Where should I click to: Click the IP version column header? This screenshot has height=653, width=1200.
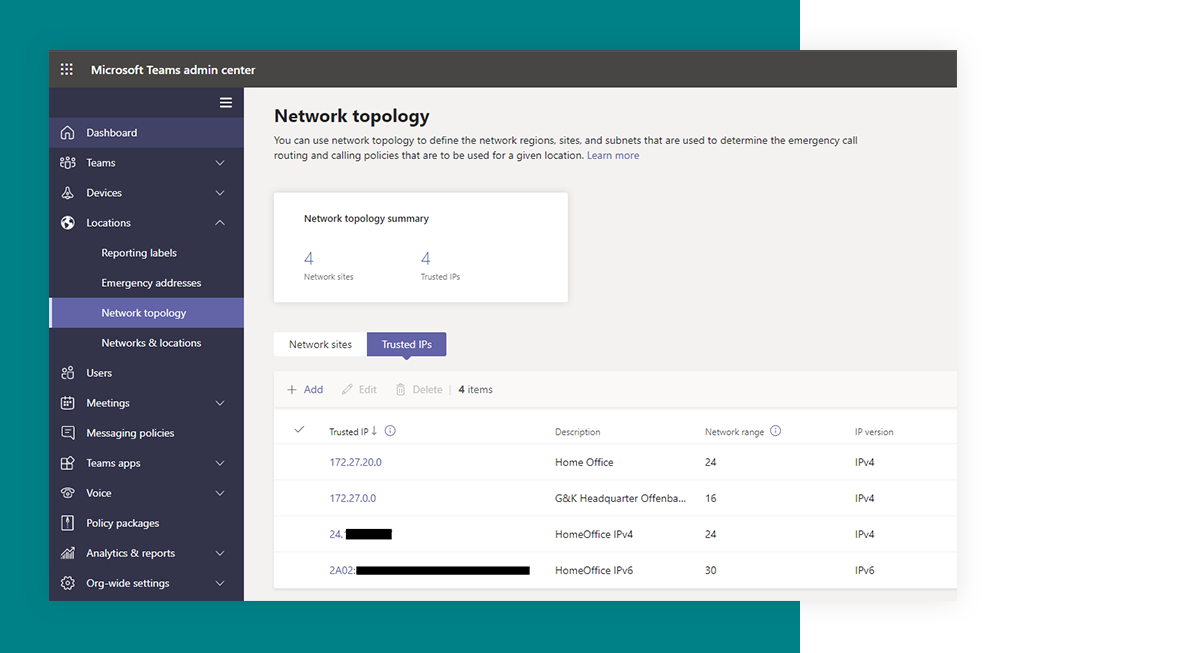pyautogui.click(x=874, y=432)
